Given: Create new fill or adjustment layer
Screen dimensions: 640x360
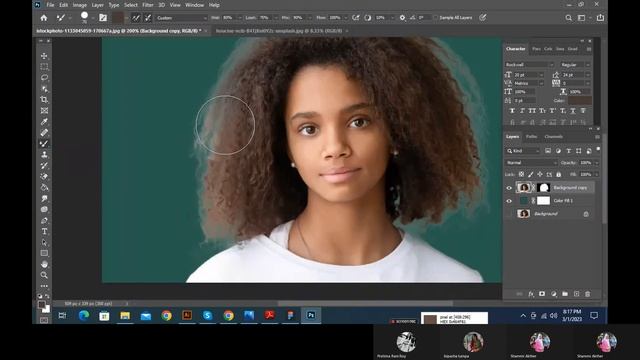Looking at the screenshot, I should [x=554, y=293].
